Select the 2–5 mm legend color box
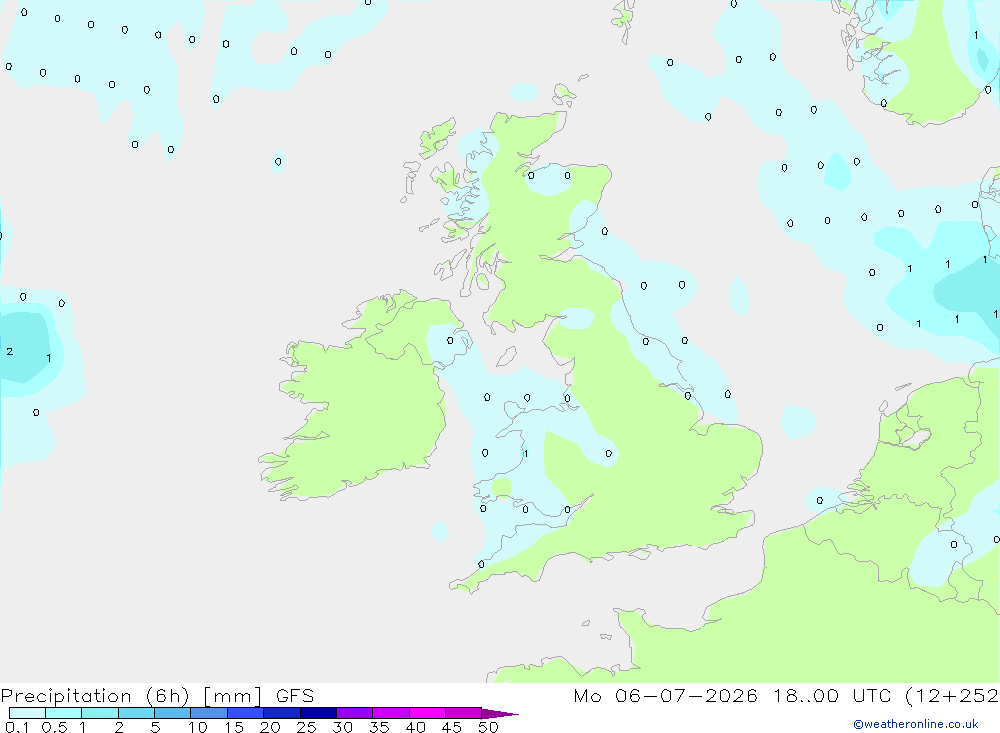This screenshot has width=1000, height=733. tap(136, 713)
